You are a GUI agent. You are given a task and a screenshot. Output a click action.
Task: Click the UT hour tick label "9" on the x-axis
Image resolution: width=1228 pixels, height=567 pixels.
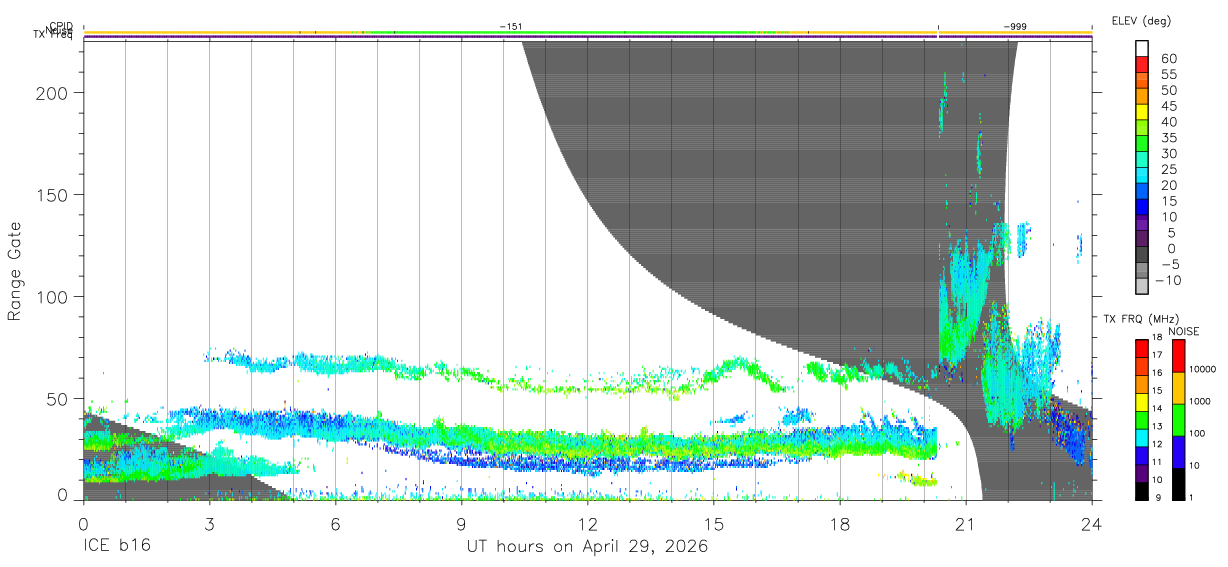[461, 523]
